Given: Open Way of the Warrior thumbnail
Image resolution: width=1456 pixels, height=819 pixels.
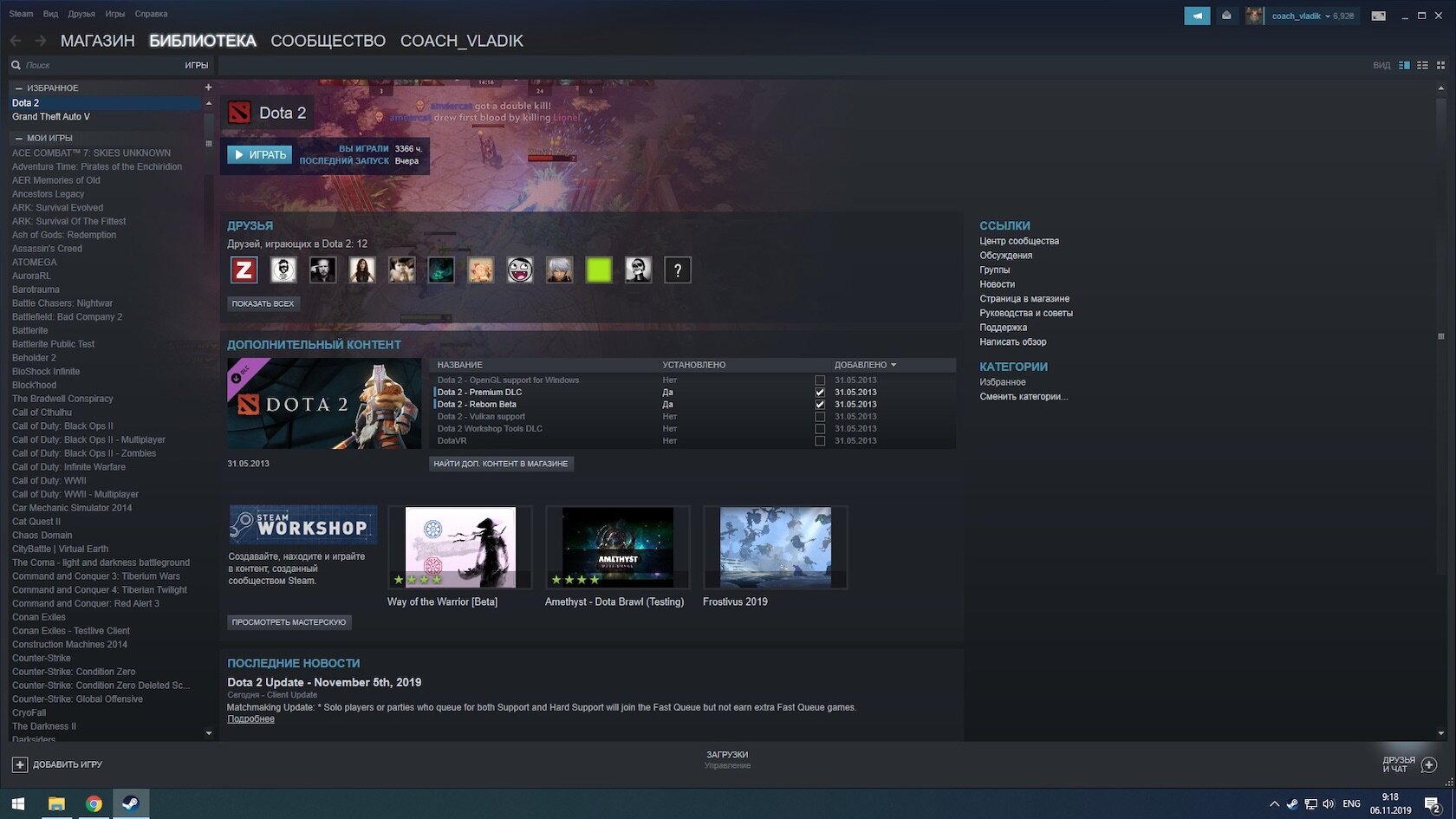Looking at the screenshot, I should point(460,548).
